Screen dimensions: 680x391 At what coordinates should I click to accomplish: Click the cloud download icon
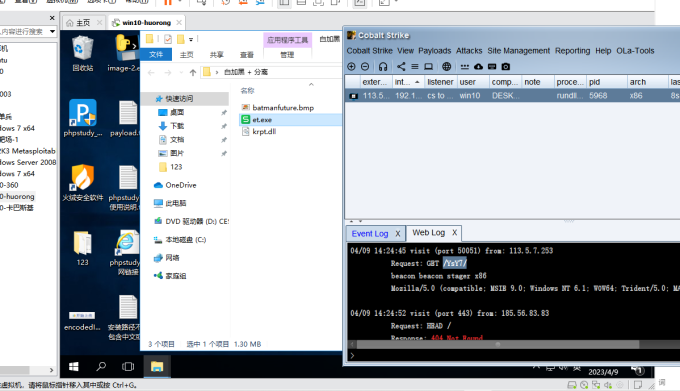point(478,67)
